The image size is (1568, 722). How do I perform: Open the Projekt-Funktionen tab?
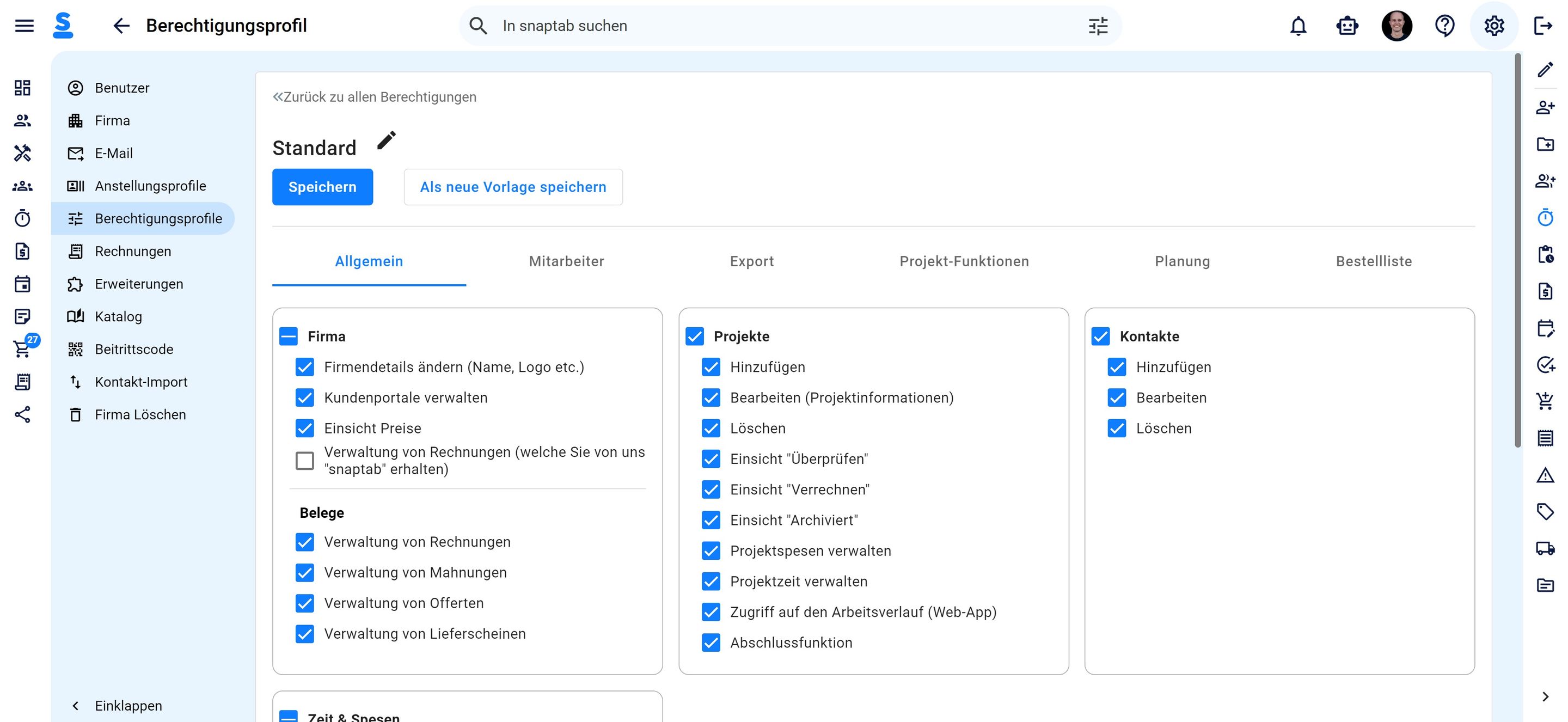tap(964, 261)
